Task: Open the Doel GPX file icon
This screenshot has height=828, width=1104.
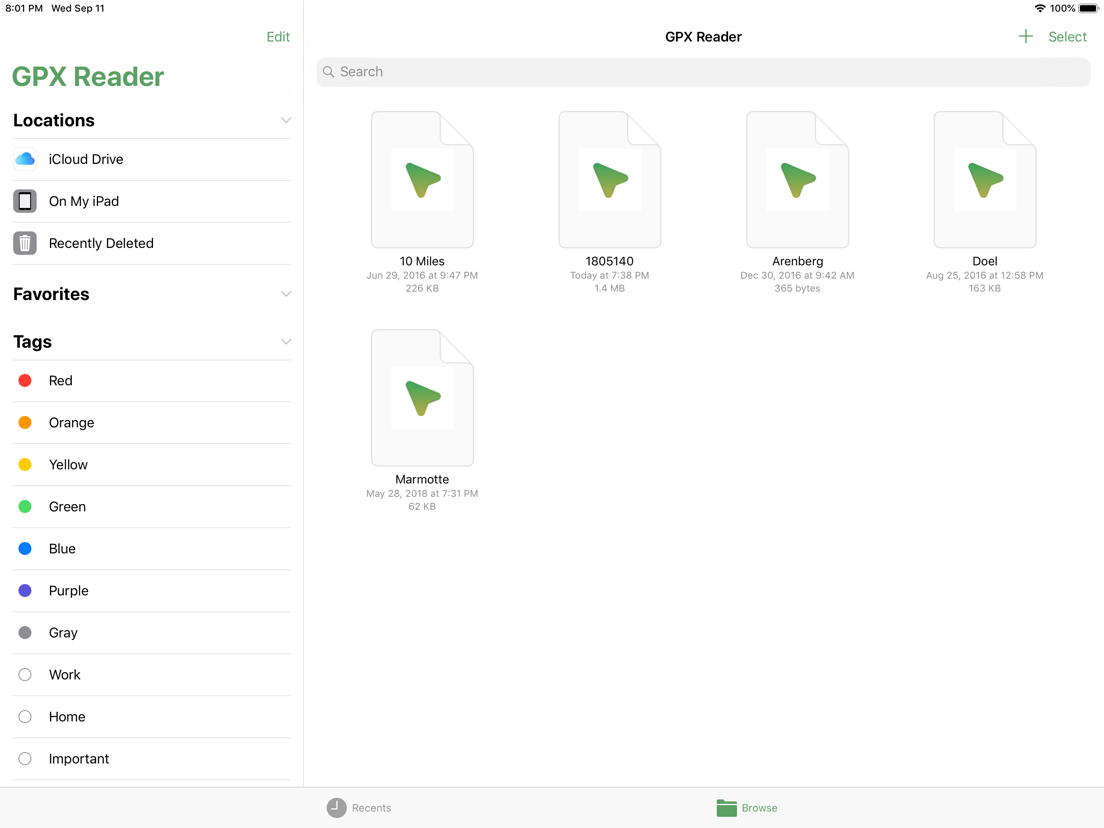Action: coord(984,180)
